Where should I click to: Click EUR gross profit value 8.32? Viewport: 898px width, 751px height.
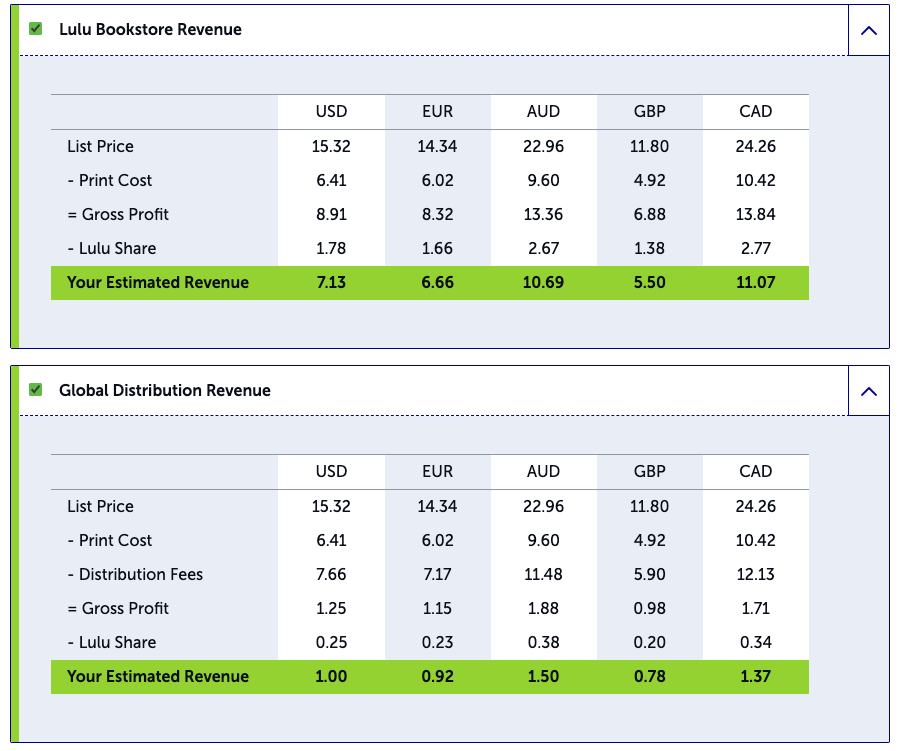click(438, 214)
